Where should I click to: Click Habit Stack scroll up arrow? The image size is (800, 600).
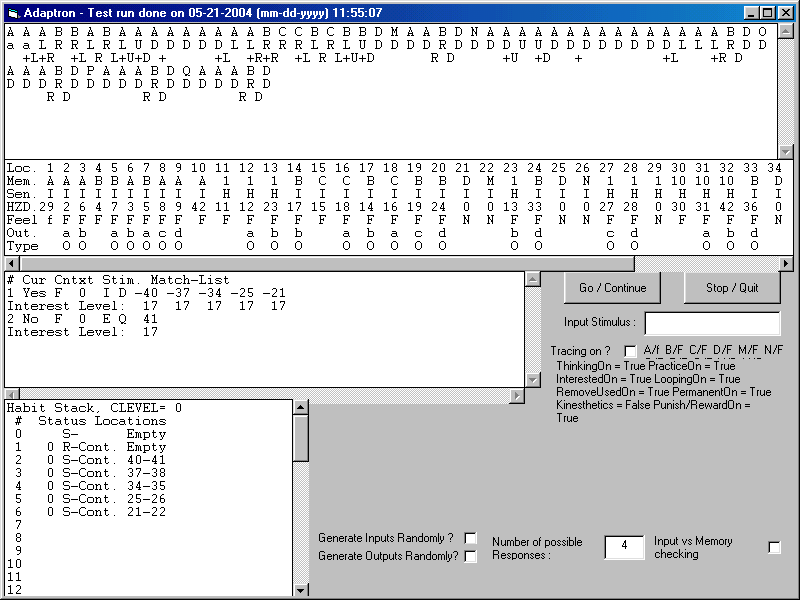[301, 407]
